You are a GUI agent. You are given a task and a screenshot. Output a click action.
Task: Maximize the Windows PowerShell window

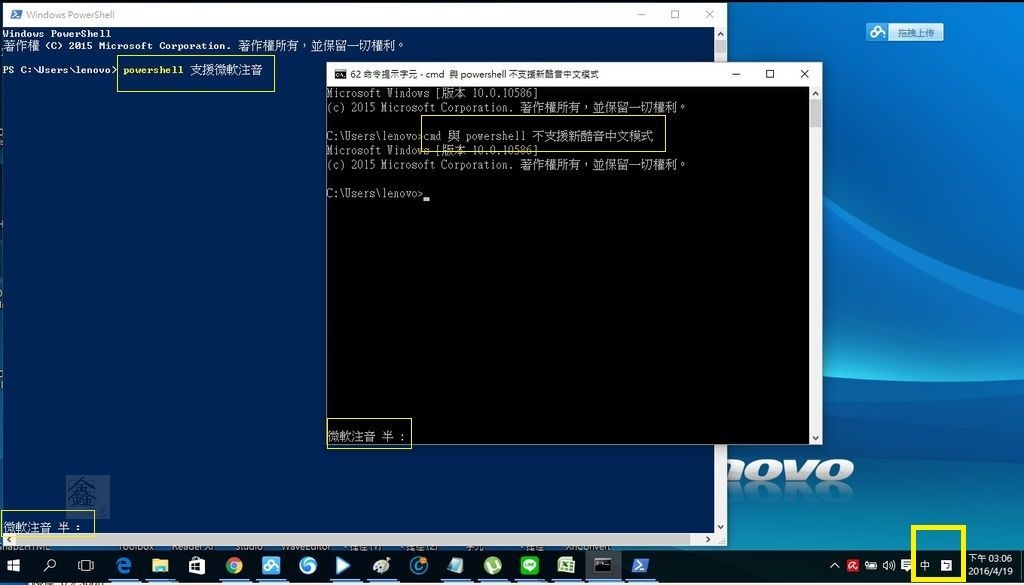click(675, 14)
